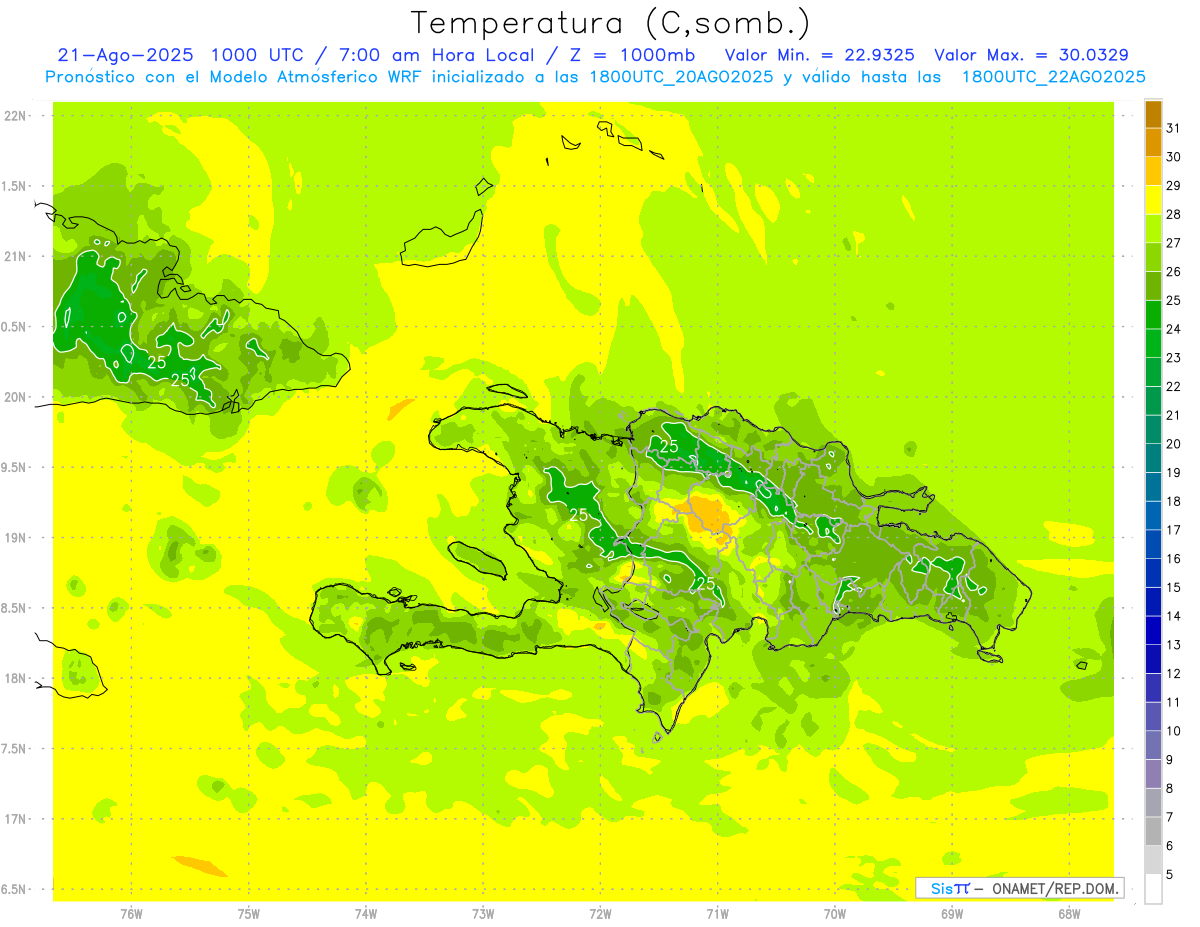
Task: Click the "1000 UTC" time text
Action: tap(257, 55)
